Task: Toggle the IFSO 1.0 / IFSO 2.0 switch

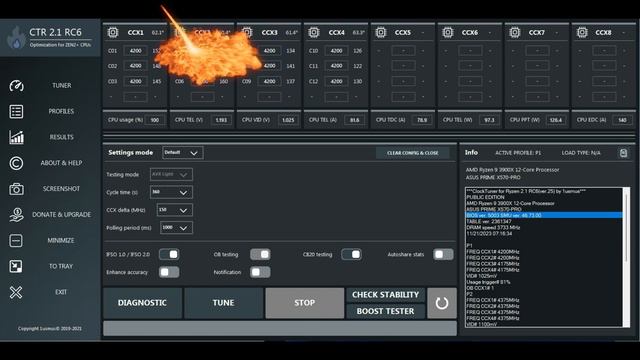Action: (169, 254)
